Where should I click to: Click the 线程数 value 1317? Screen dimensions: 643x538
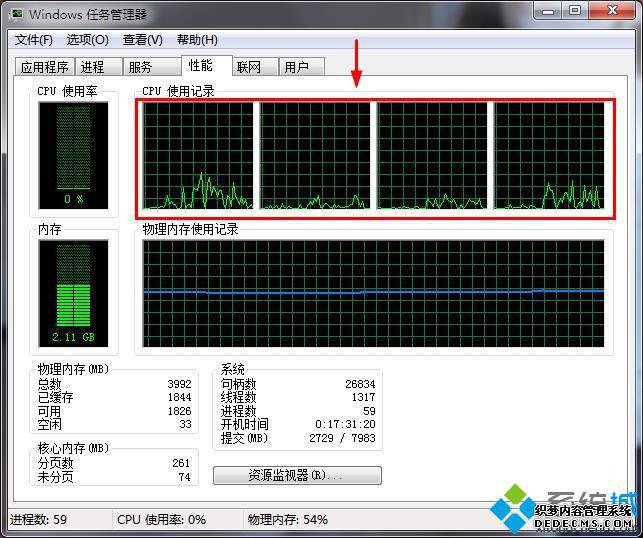coord(363,397)
